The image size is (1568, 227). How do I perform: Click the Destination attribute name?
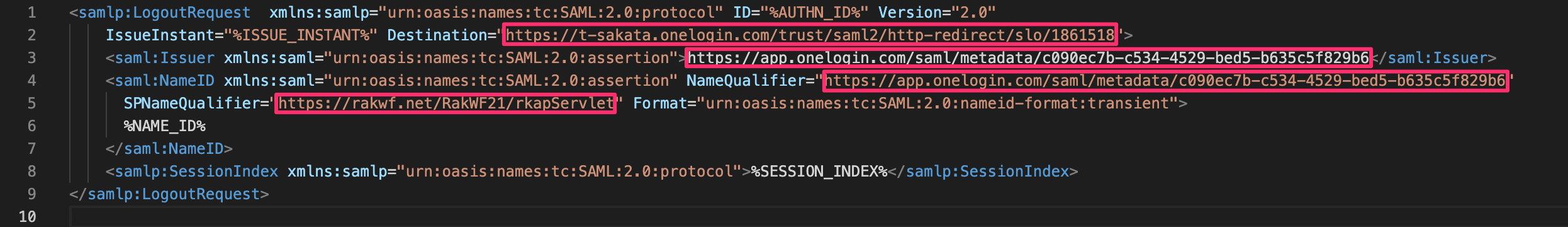pyautogui.click(x=437, y=35)
